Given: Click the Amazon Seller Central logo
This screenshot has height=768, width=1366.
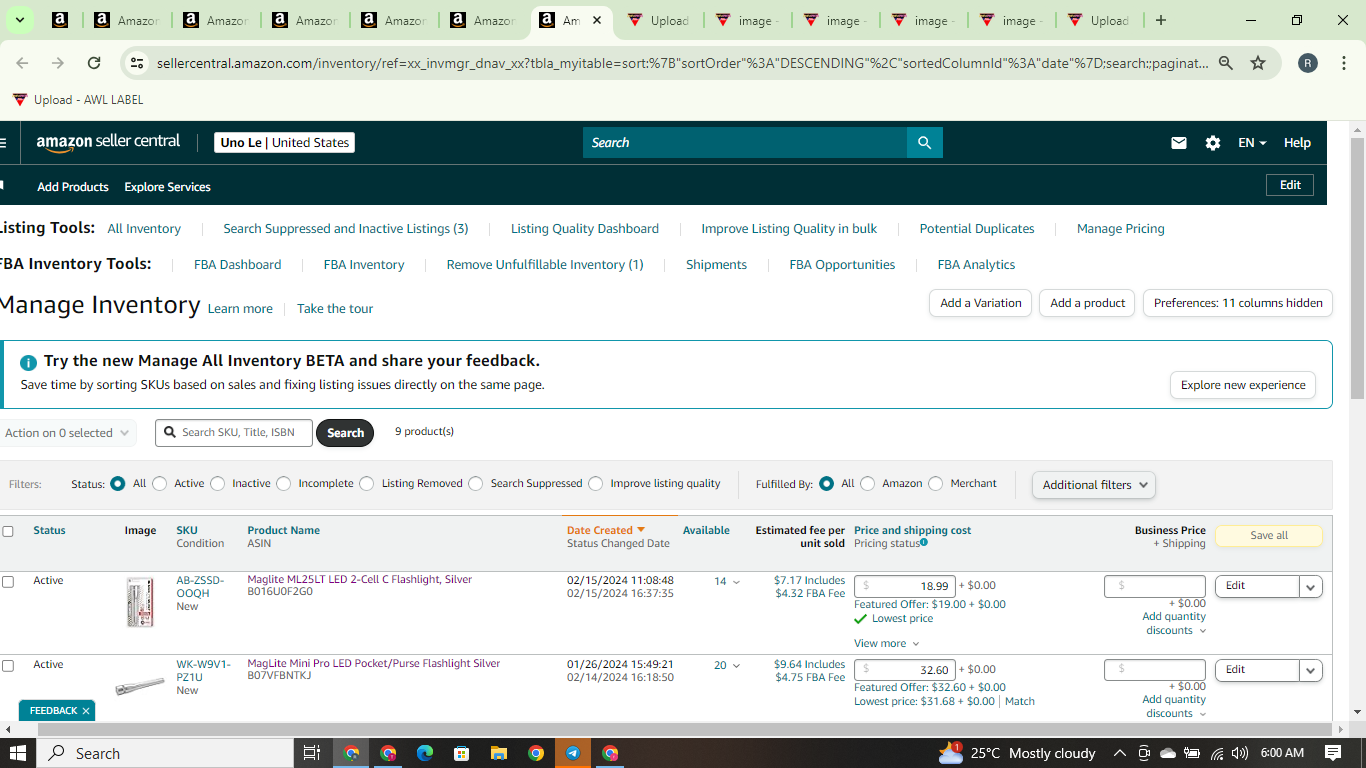Looking at the screenshot, I should pyautogui.click(x=108, y=142).
